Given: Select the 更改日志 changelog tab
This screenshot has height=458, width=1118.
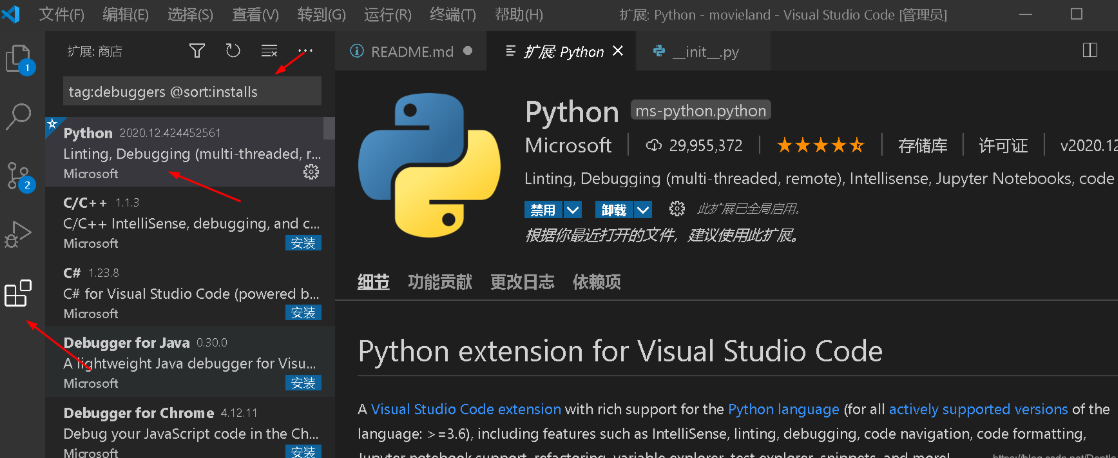Looking at the screenshot, I should [522, 282].
